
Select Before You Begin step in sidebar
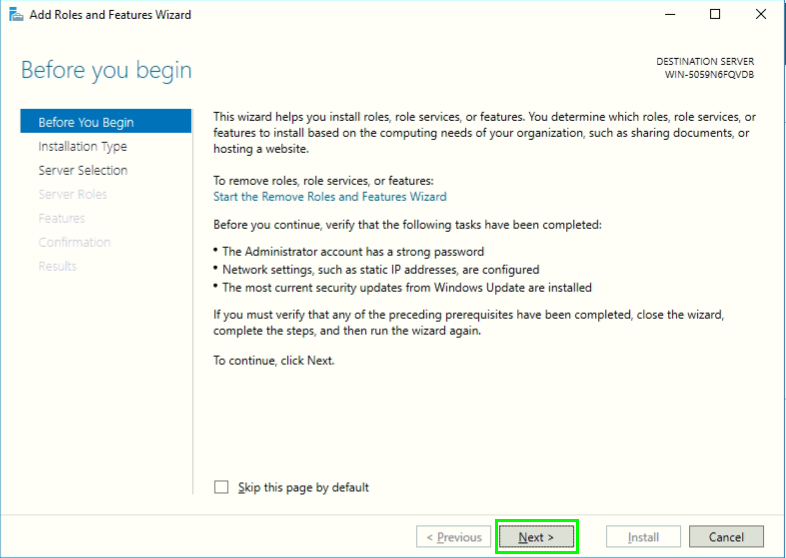[106, 122]
